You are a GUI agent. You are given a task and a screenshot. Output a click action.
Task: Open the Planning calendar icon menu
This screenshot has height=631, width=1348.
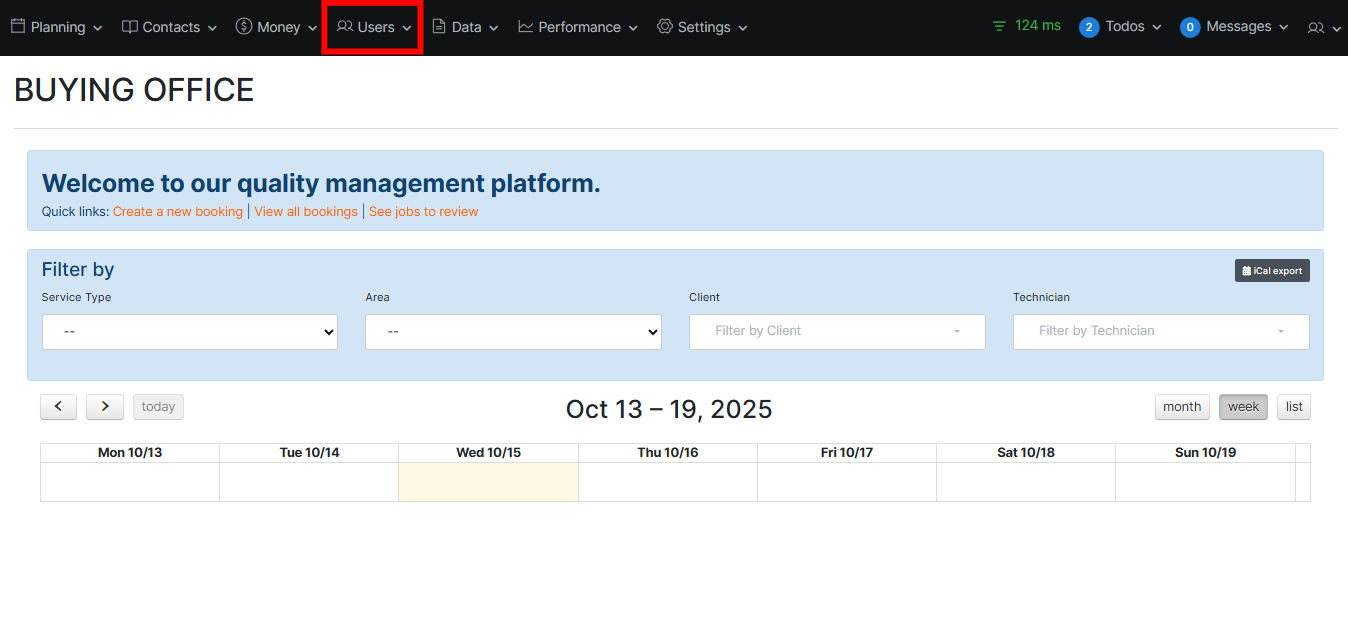click(18, 27)
